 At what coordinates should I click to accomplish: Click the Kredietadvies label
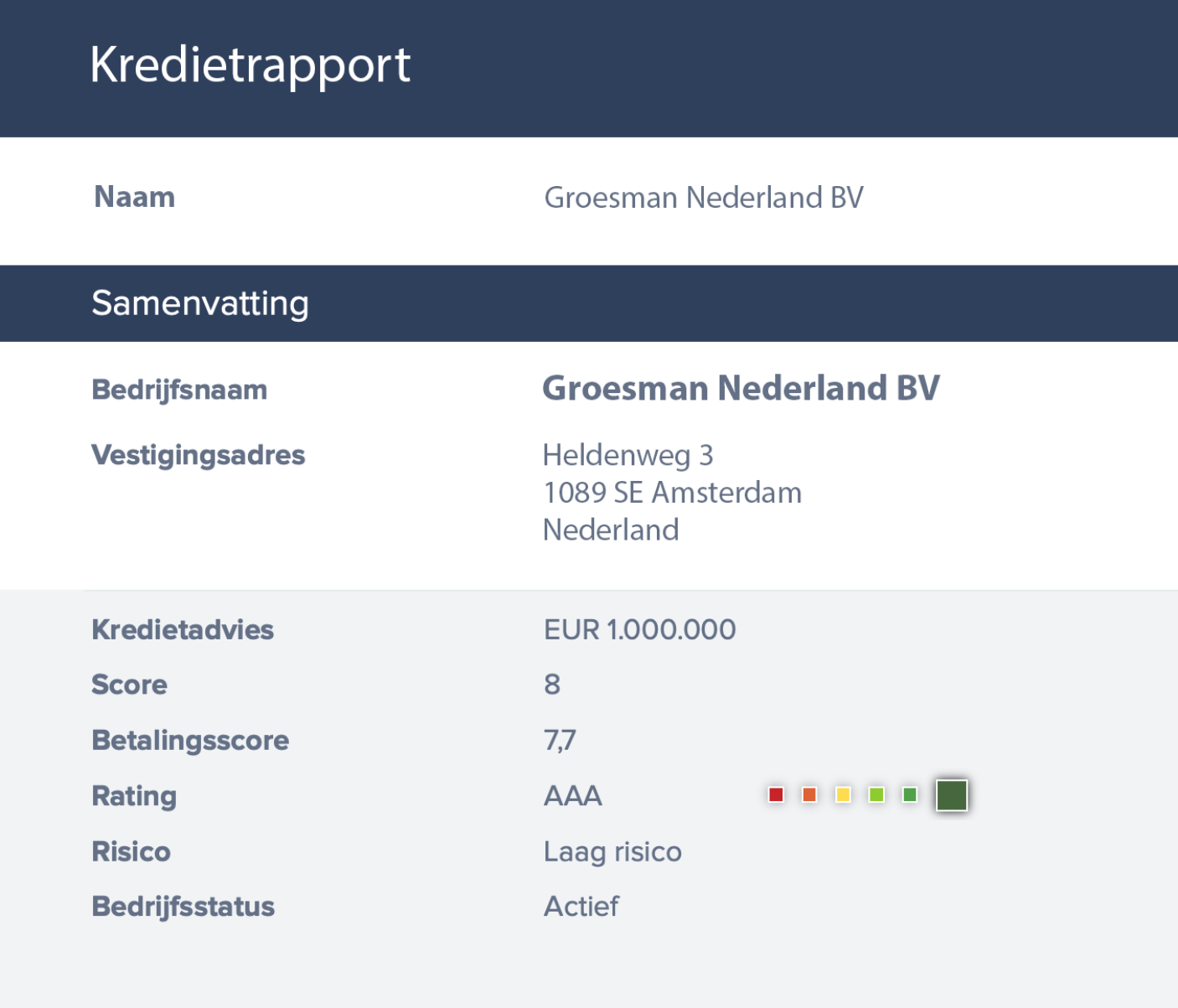click(x=183, y=630)
